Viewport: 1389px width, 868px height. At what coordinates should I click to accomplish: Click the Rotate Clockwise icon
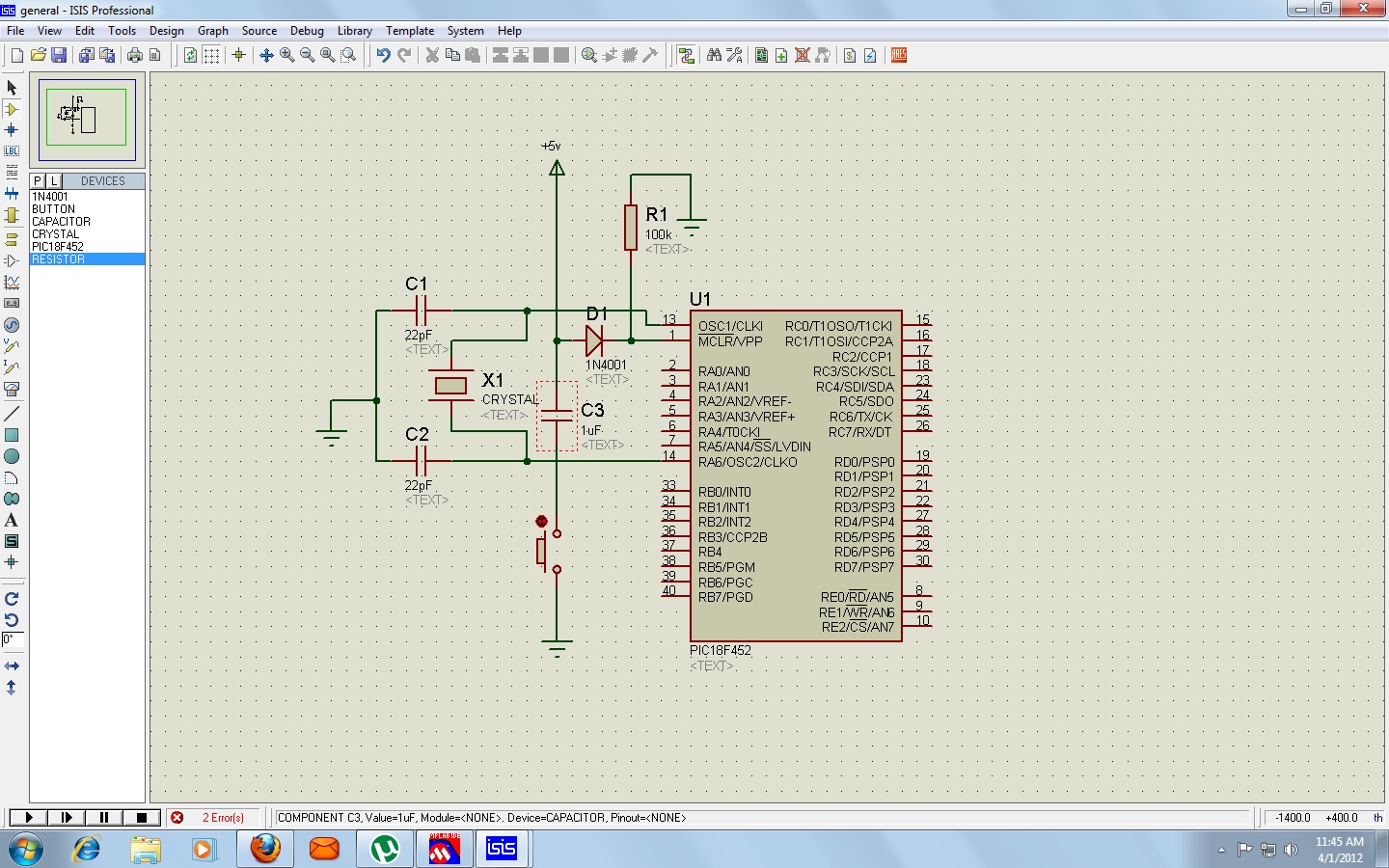(12, 599)
